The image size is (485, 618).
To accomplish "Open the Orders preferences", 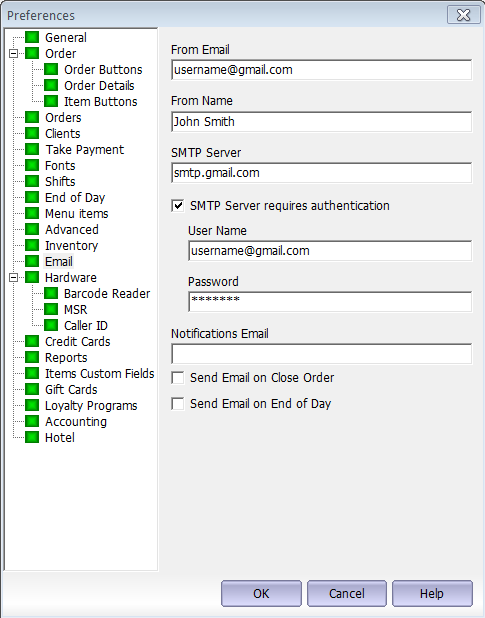I will 63,117.
